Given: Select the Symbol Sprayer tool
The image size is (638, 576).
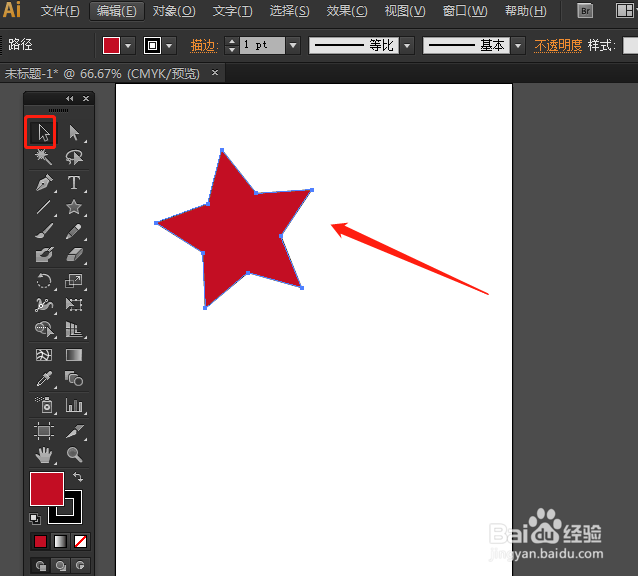Looking at the screenshot, I should (x=44, y=405).
